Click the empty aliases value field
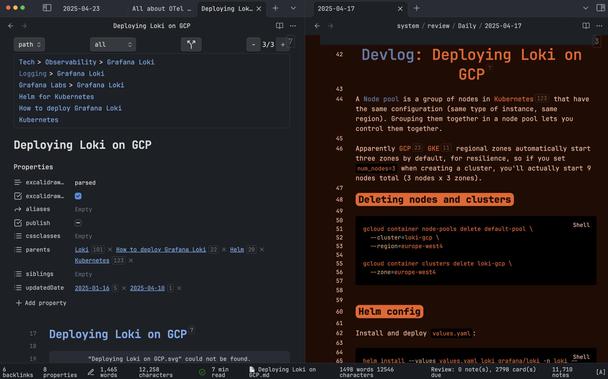Screen dimensions: 608x379 click(83, 209)
